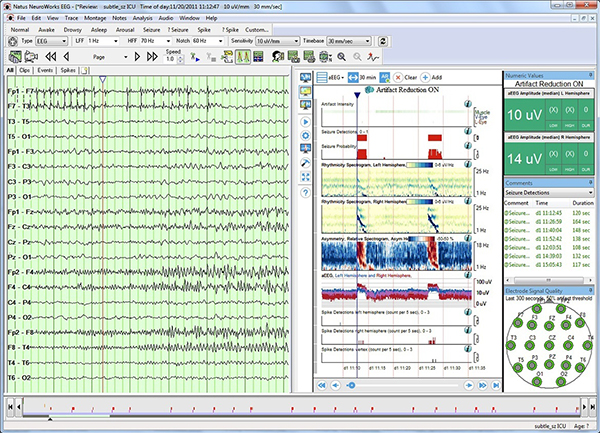Click the trends panel horizontal scrollbar
600x433 pixels.
click(x=400, y=383)
